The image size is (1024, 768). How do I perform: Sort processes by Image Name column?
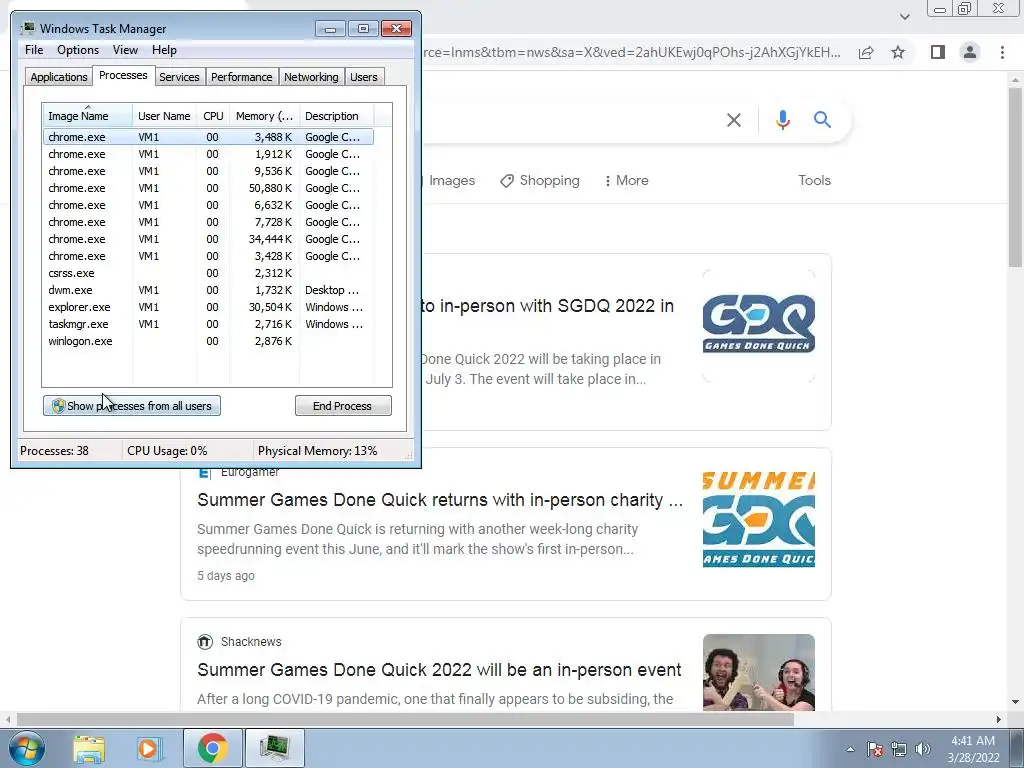pyautogui.click(x=88, y=116)
